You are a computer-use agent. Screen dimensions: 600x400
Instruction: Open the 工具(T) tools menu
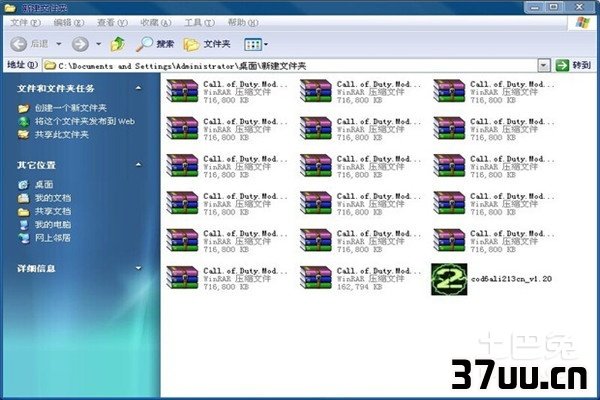[x=199, y=23]
